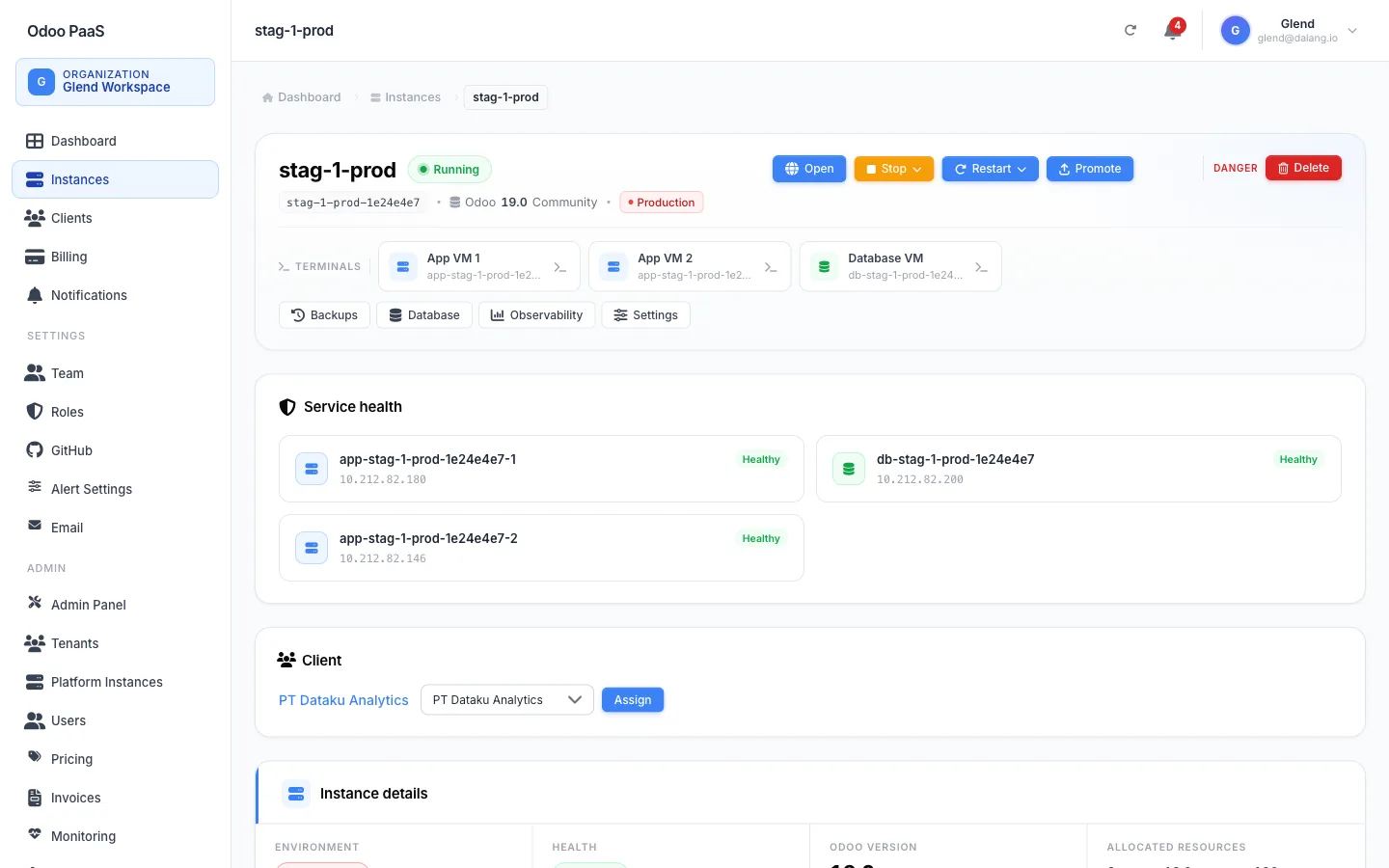This screenshot has height=868, width=1389.
Task: Open Database VM terminal icon
Action: 981,267
